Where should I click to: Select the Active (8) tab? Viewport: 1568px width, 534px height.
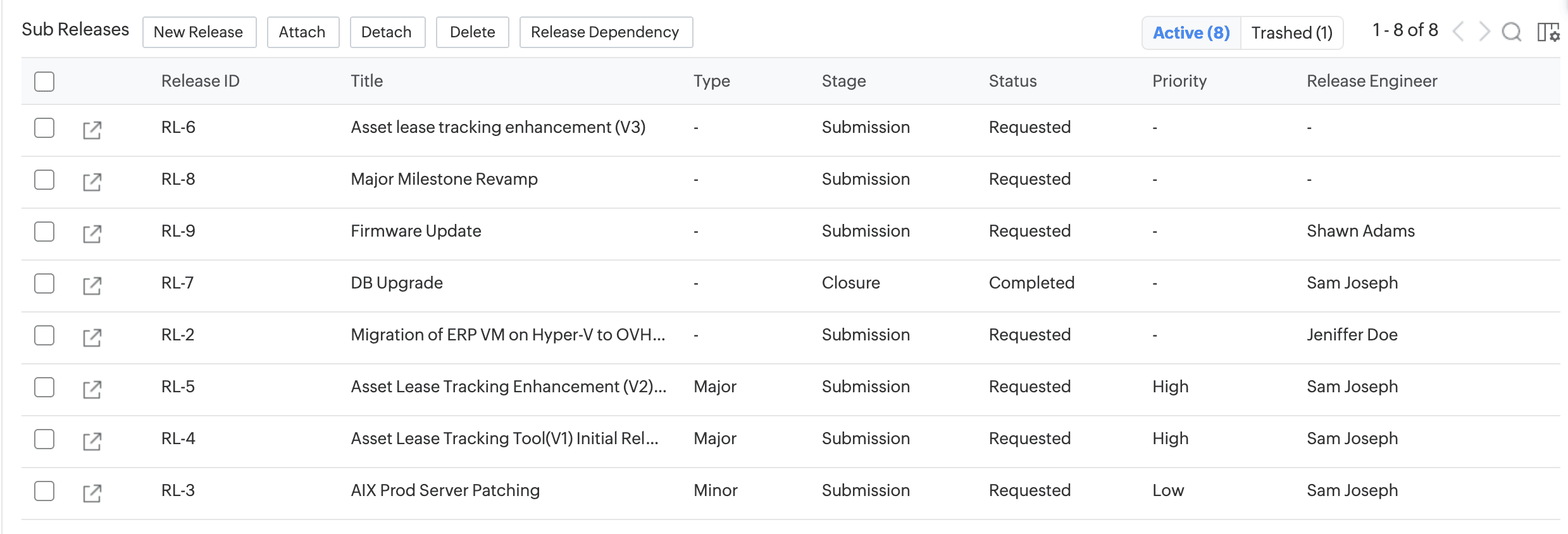click(x=1190, y=32)
